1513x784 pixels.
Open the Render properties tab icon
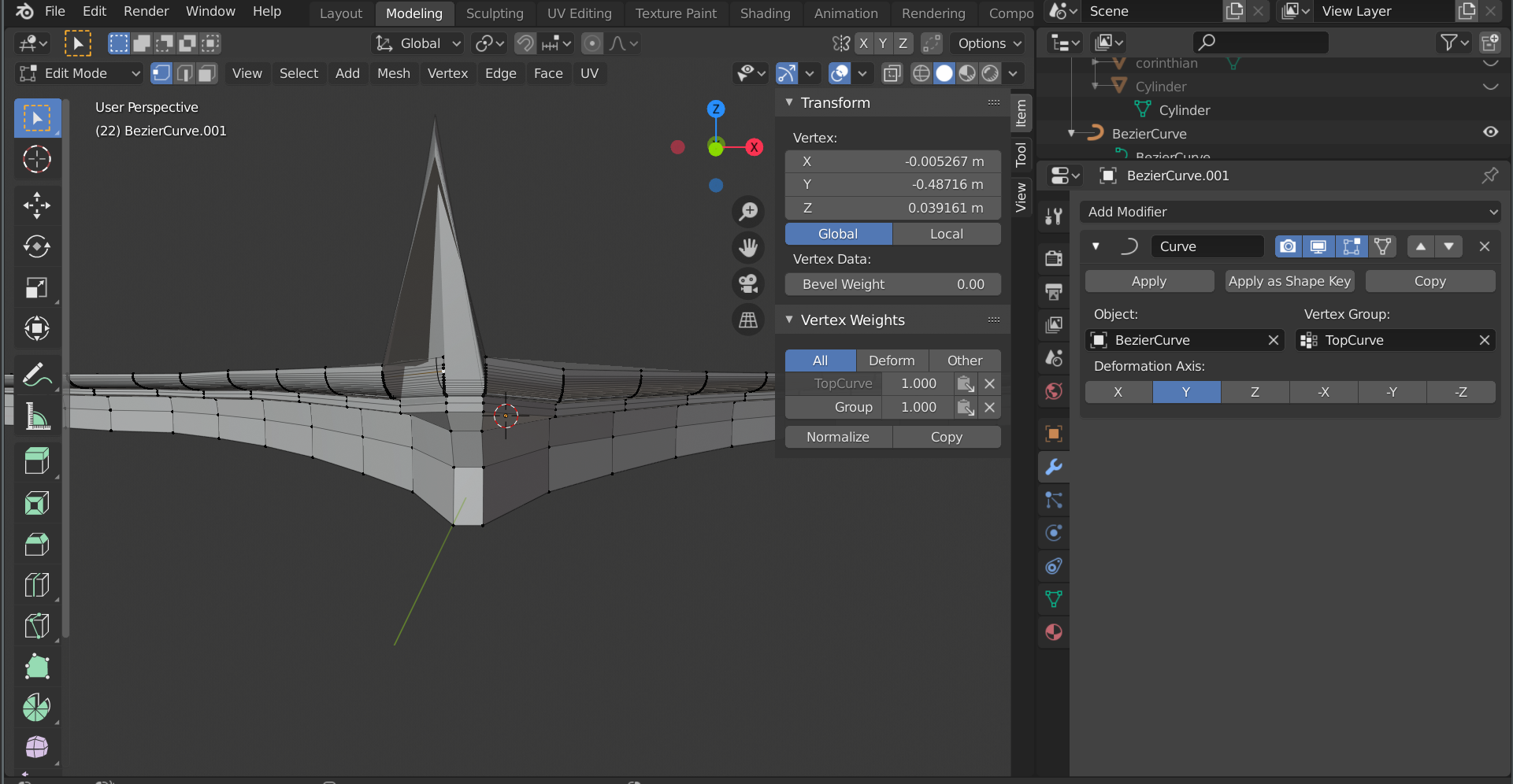point(1054,258)
